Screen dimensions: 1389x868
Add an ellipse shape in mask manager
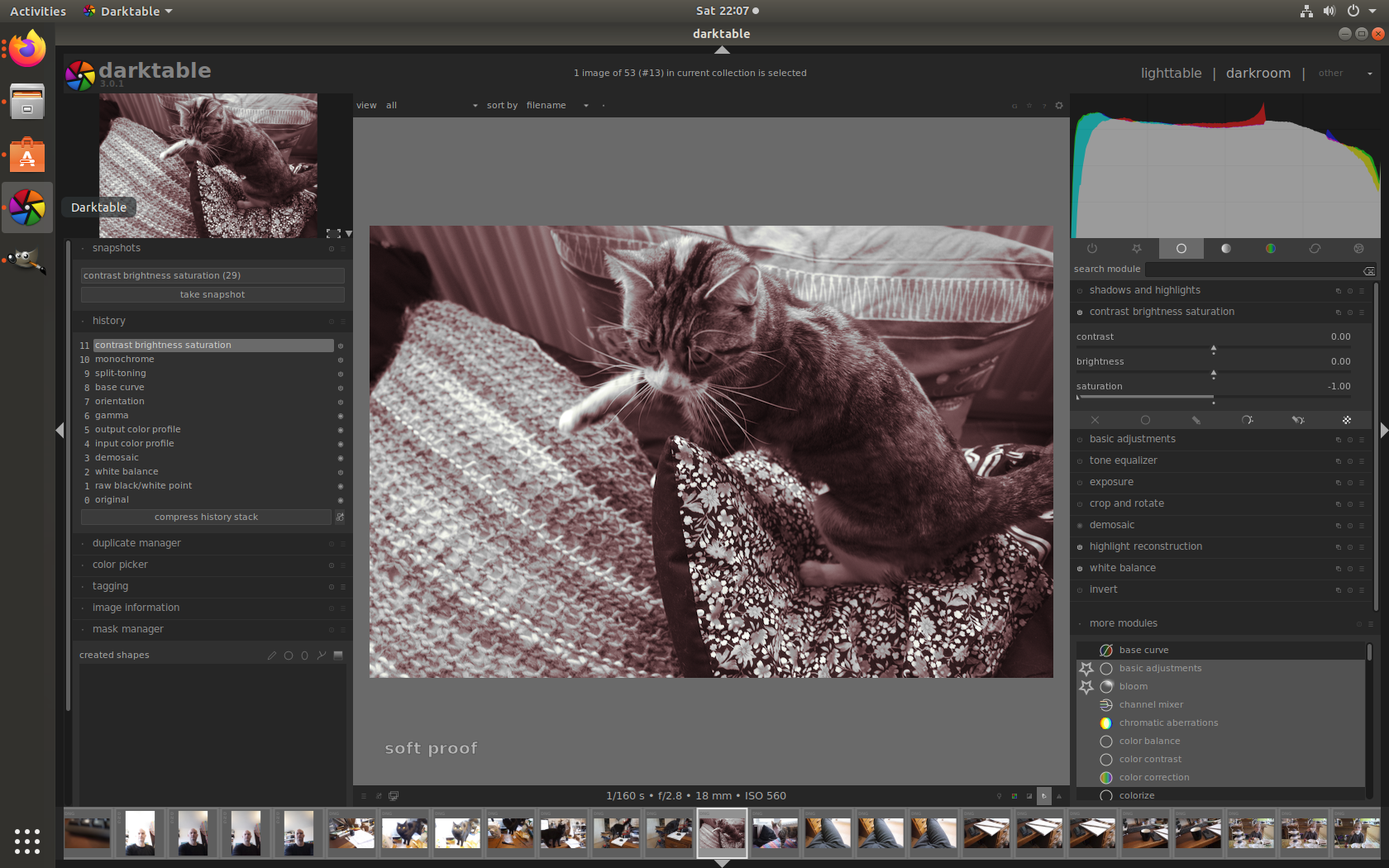305,656
